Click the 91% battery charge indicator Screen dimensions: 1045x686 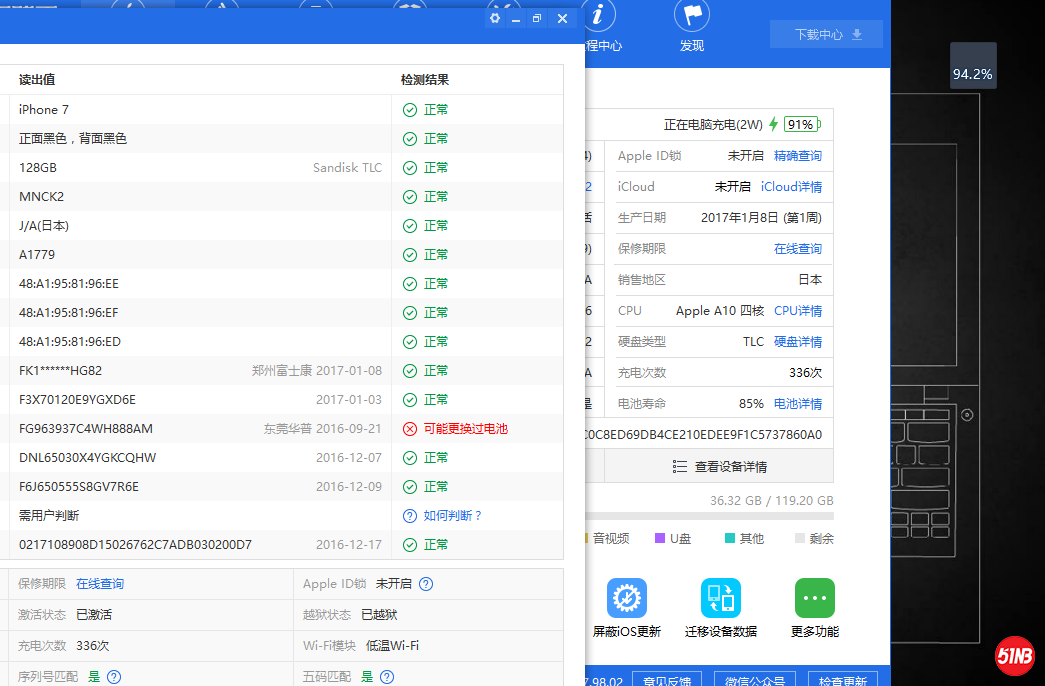[803, 124]
